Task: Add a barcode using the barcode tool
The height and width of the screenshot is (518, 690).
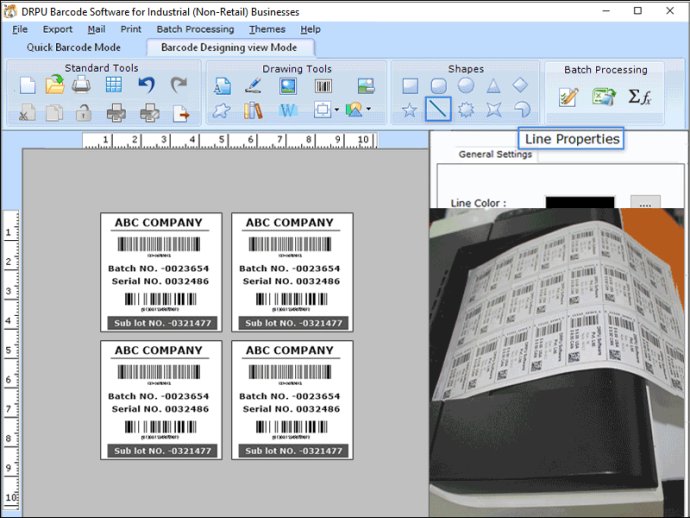Action: (x=323, y=86)
